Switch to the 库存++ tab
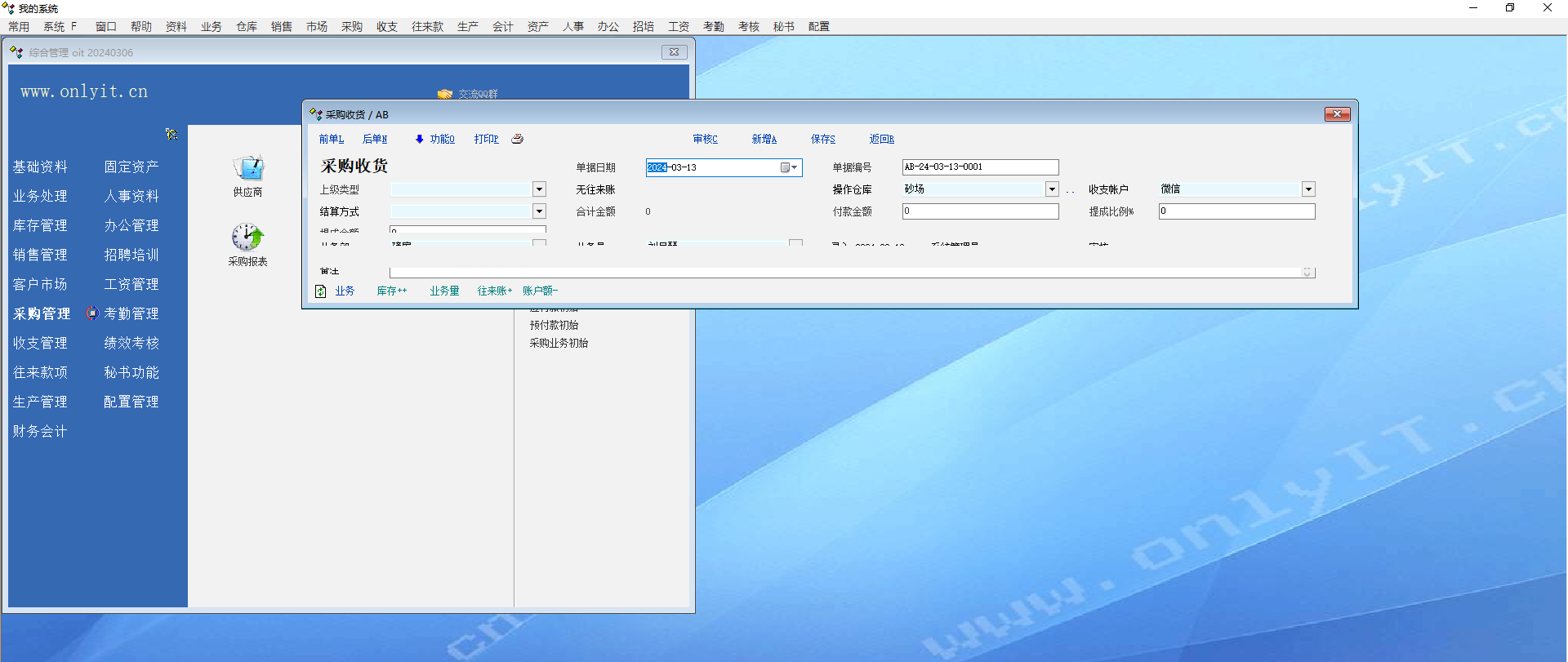This screenshot has width=1568, height=662. pos(391,291)
